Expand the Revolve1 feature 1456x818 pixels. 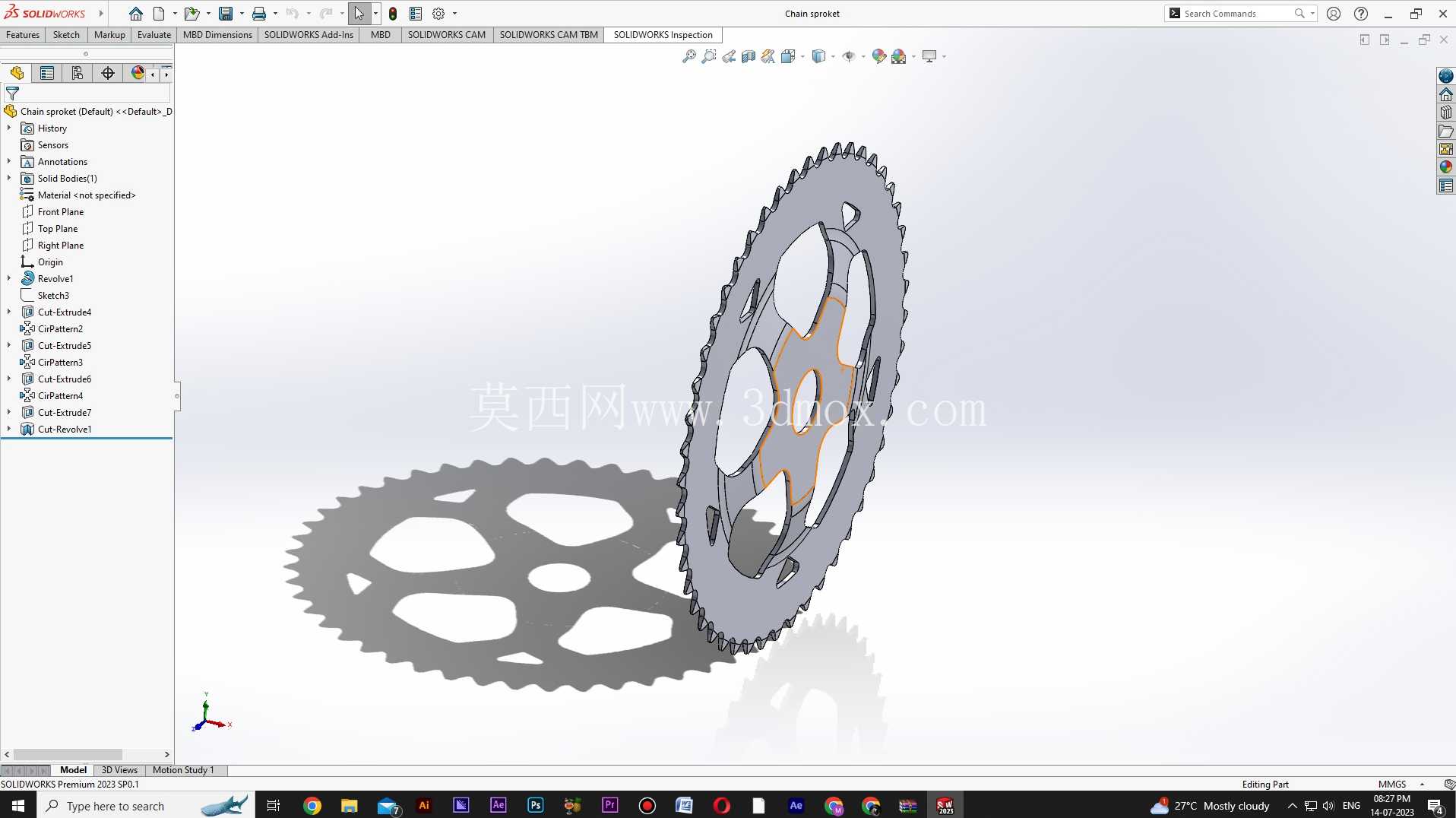click(9, 279)
